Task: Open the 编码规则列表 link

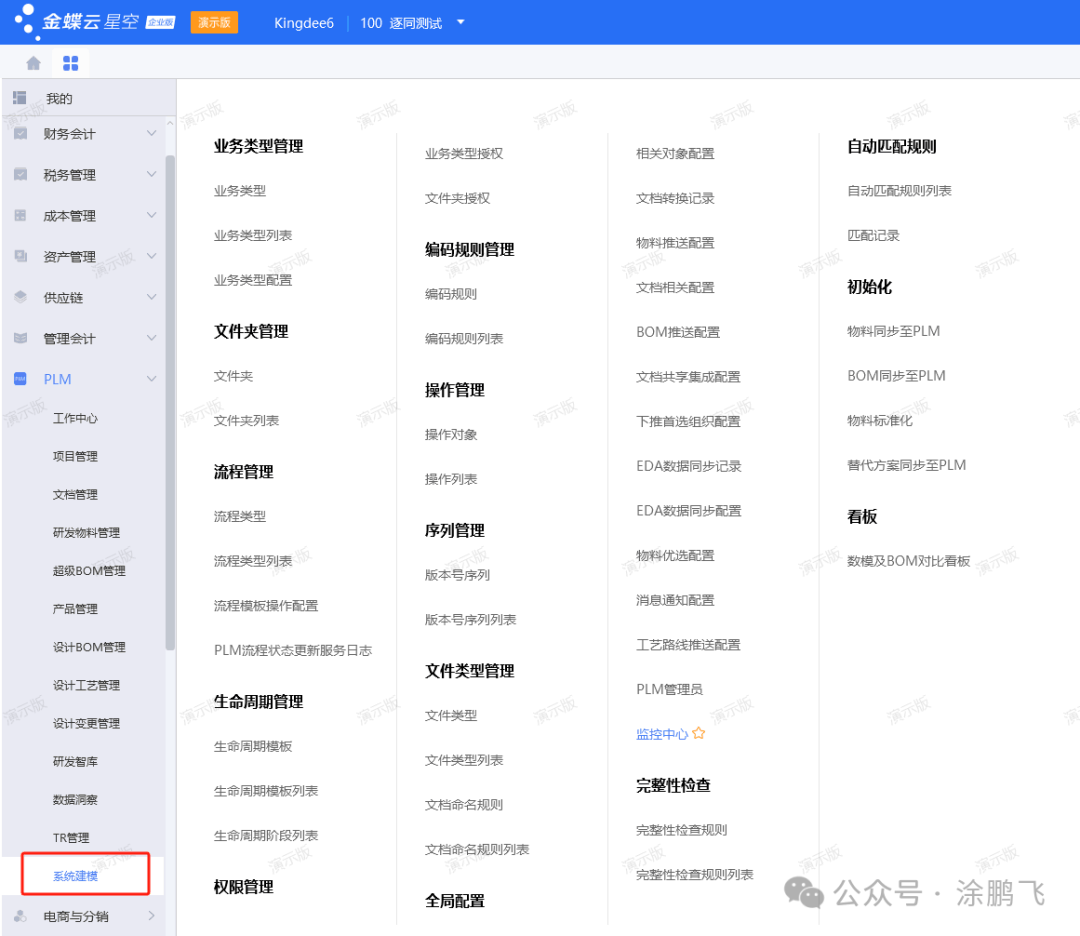Action: 464,339
